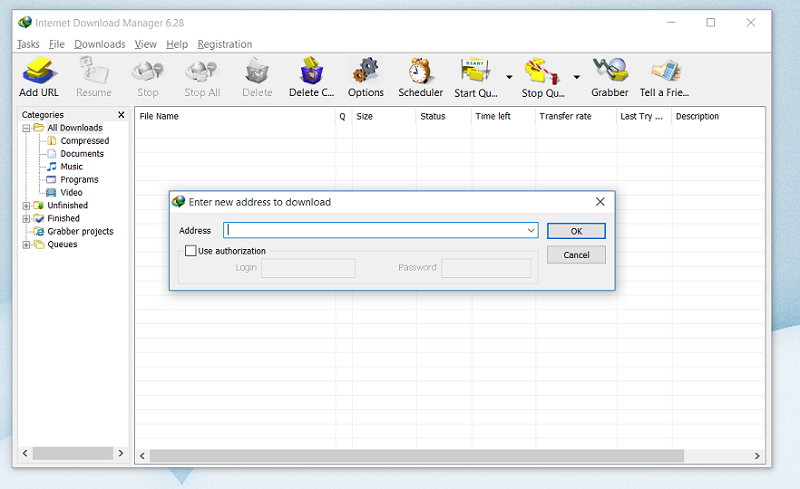Open the Help menu
This screenshot has width=800, height=489.
177,44
